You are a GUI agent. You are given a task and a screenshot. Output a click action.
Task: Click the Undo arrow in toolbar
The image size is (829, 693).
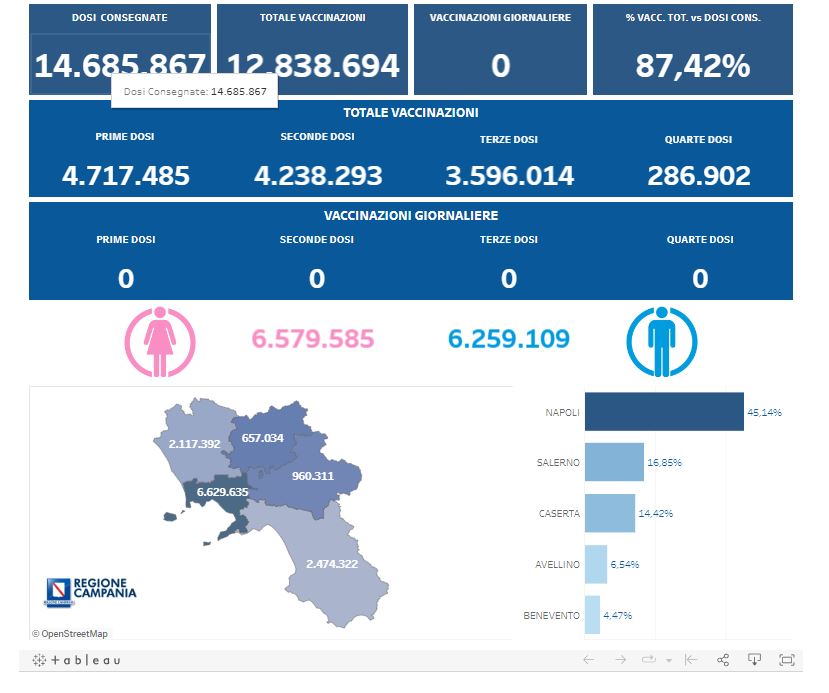coord(589,660)
